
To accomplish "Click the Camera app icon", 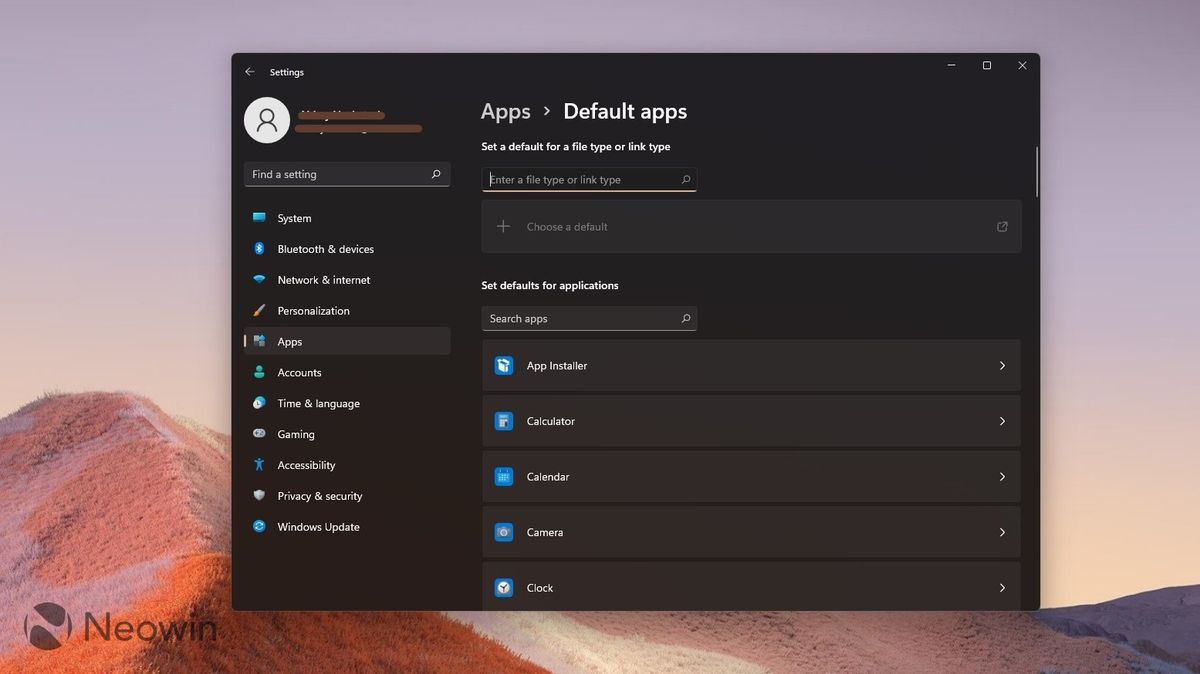I will 504,532.
